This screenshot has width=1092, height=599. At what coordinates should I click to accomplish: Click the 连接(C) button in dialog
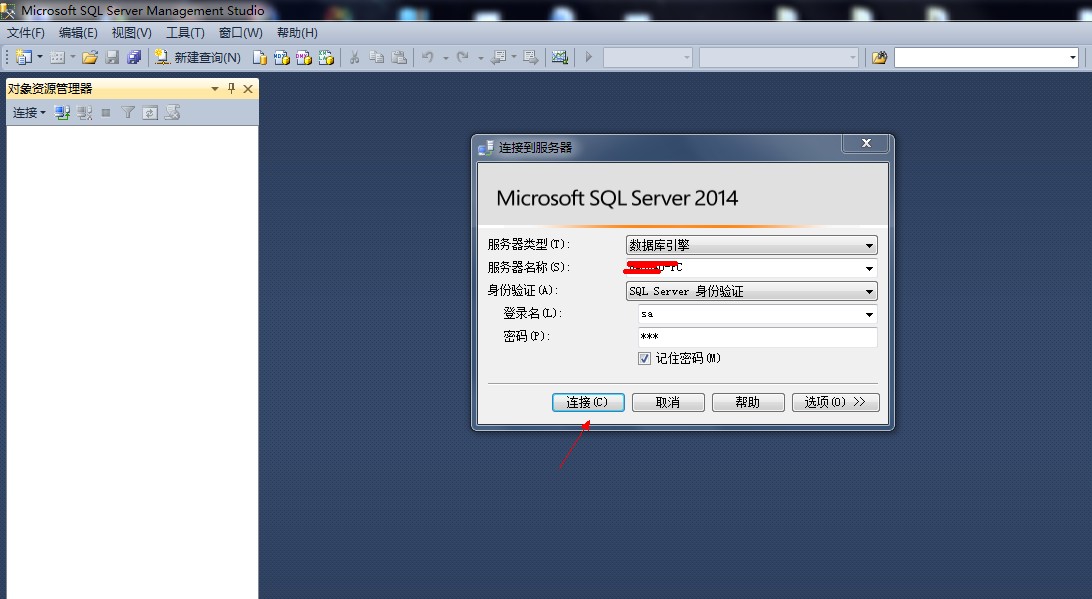tap(588, 402)
